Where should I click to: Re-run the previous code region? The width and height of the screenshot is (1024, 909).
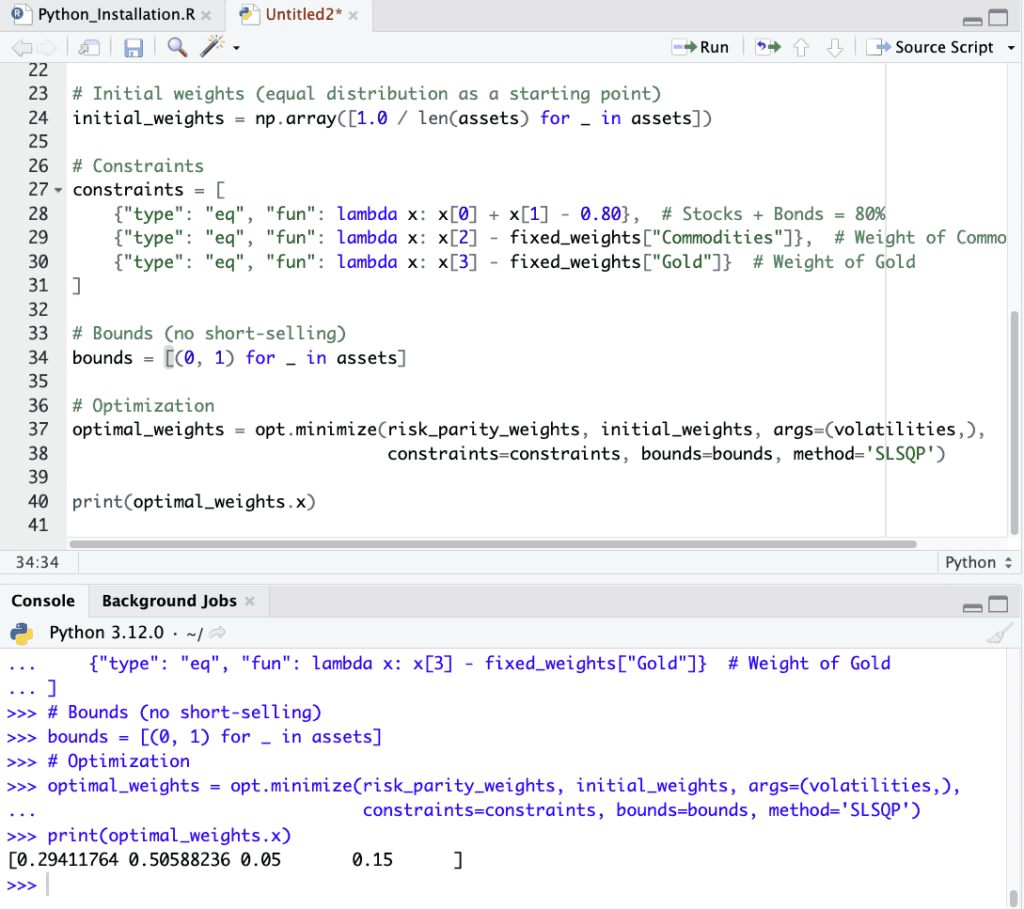tap(767, 47)
